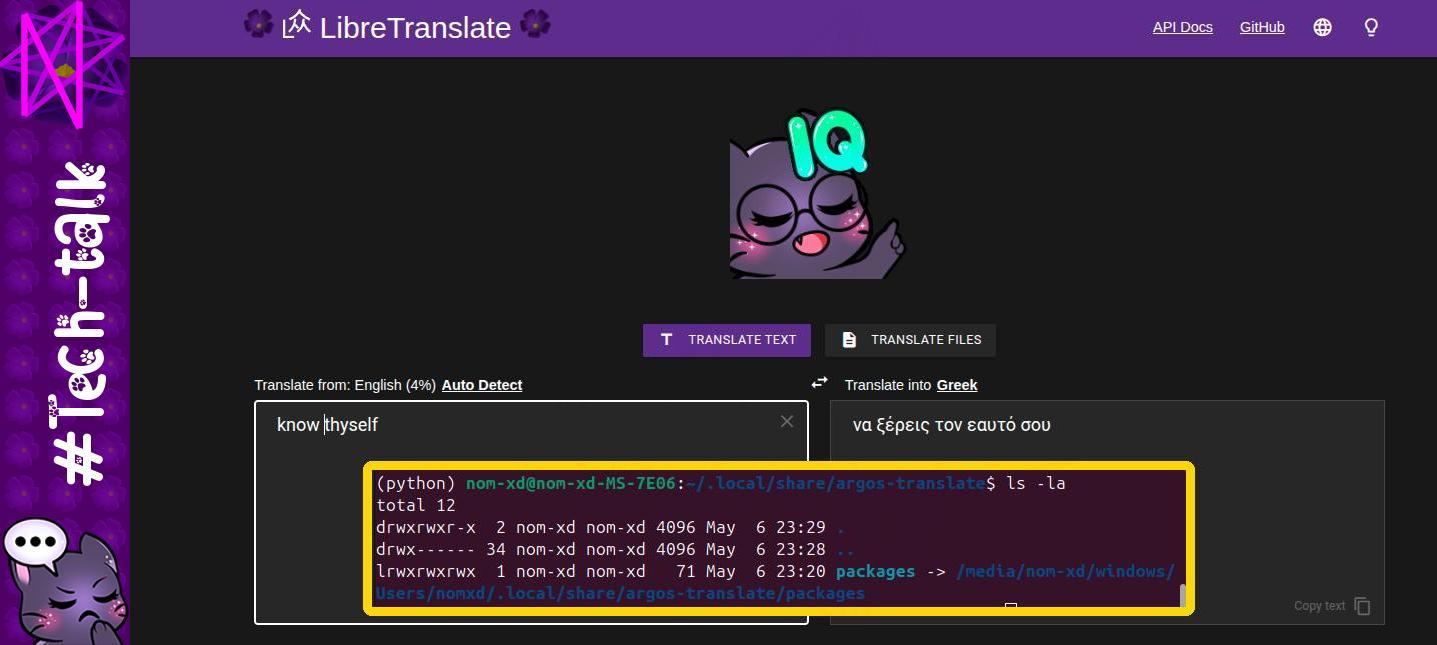1437x645 pixels.
Task: Open the API Docs link
Action: tap(1183, 27)
